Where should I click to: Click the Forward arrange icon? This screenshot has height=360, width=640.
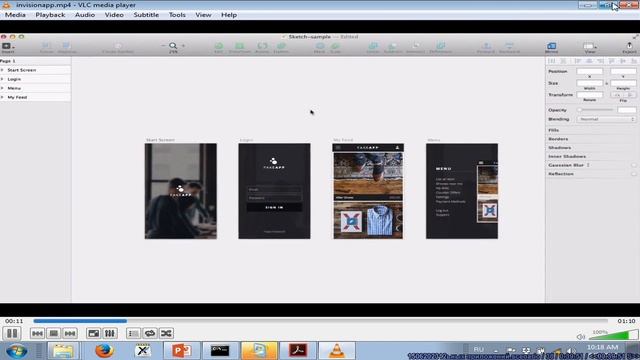click(486, 46)
